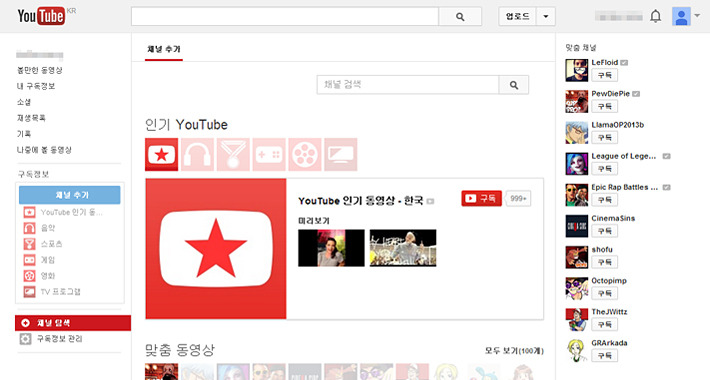
Task: Subscribe to TheJWittz
Action: click(604, 325)
